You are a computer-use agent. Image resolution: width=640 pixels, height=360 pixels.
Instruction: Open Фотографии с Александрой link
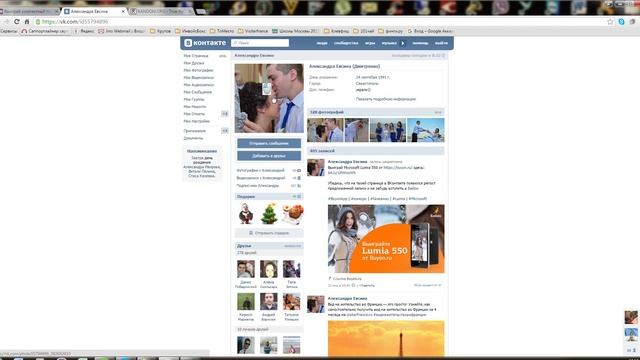[260, 171]
